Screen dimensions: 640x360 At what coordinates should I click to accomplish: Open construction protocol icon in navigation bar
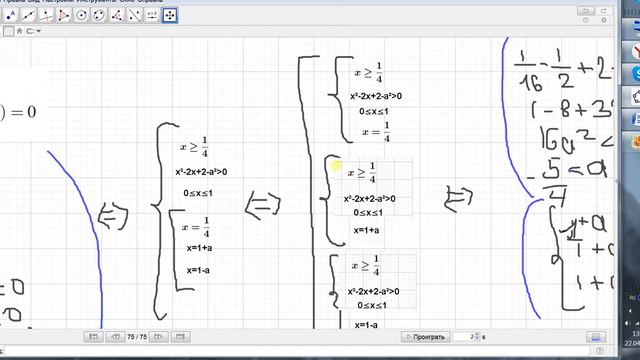pyautogui.click(x=596, y=337)
